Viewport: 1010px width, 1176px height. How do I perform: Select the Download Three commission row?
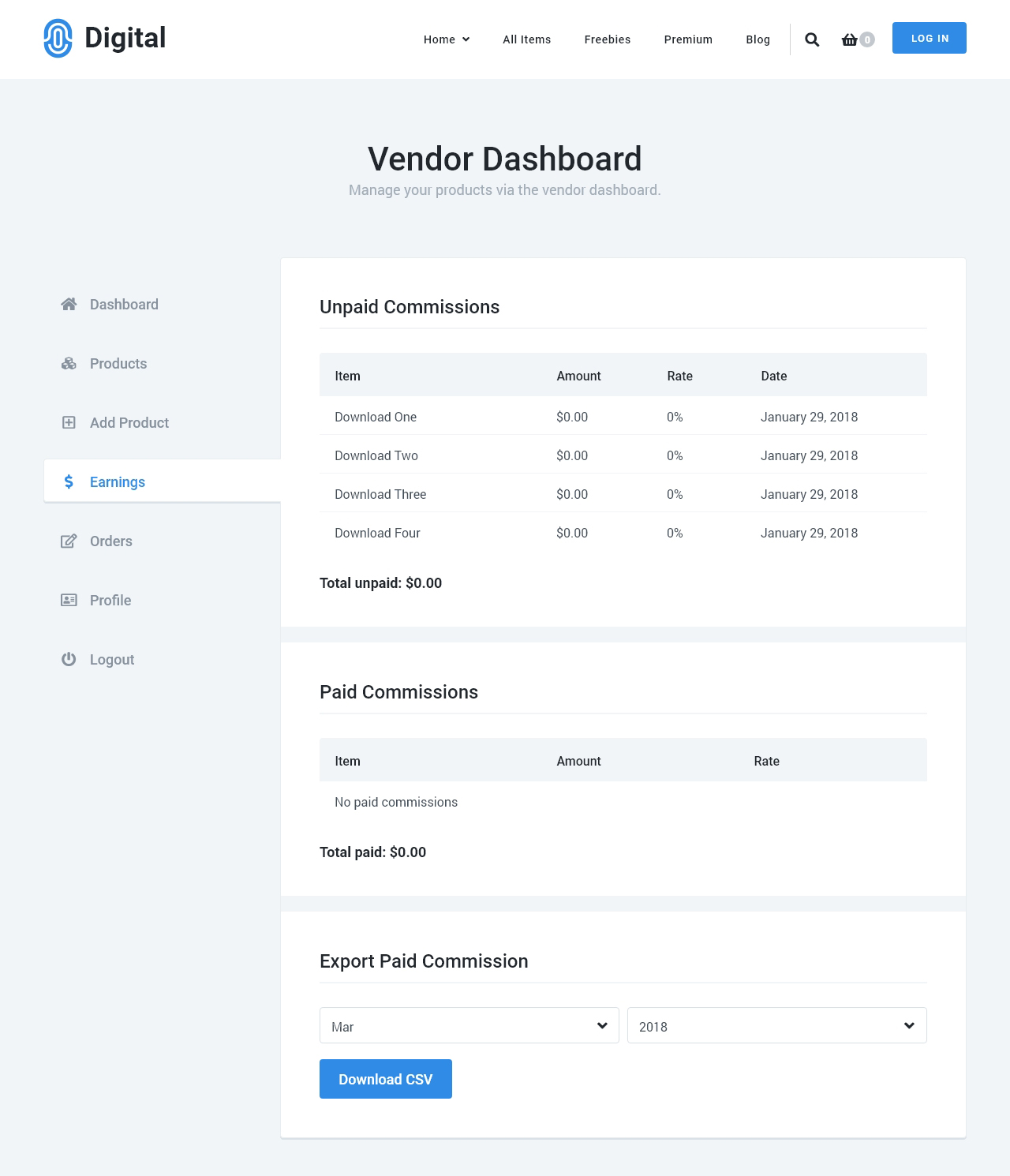pos(380,494)
